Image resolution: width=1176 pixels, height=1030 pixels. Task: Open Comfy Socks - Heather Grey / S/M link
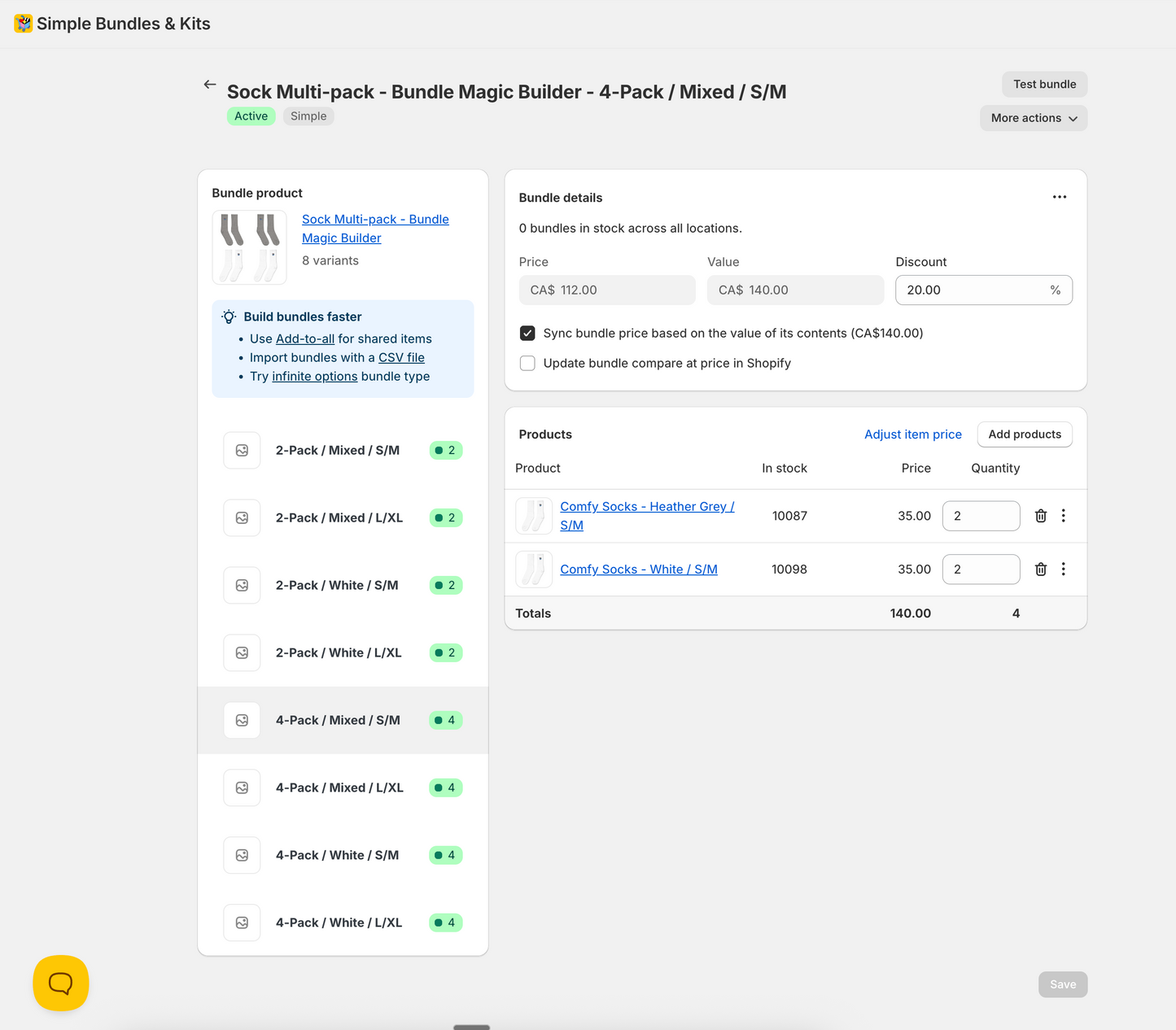(x=647, y=516)
